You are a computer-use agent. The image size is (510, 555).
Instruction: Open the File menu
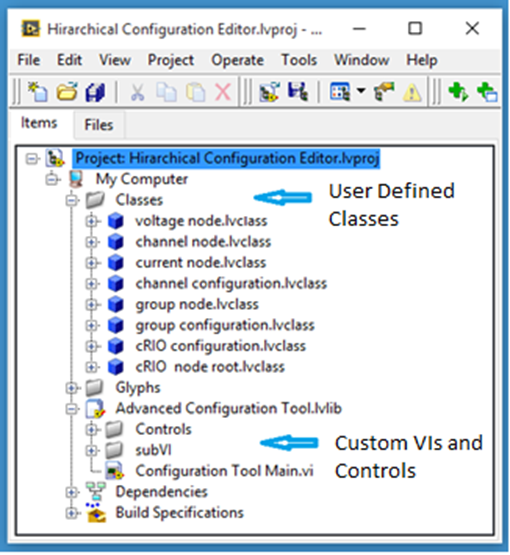coord(29,60)
